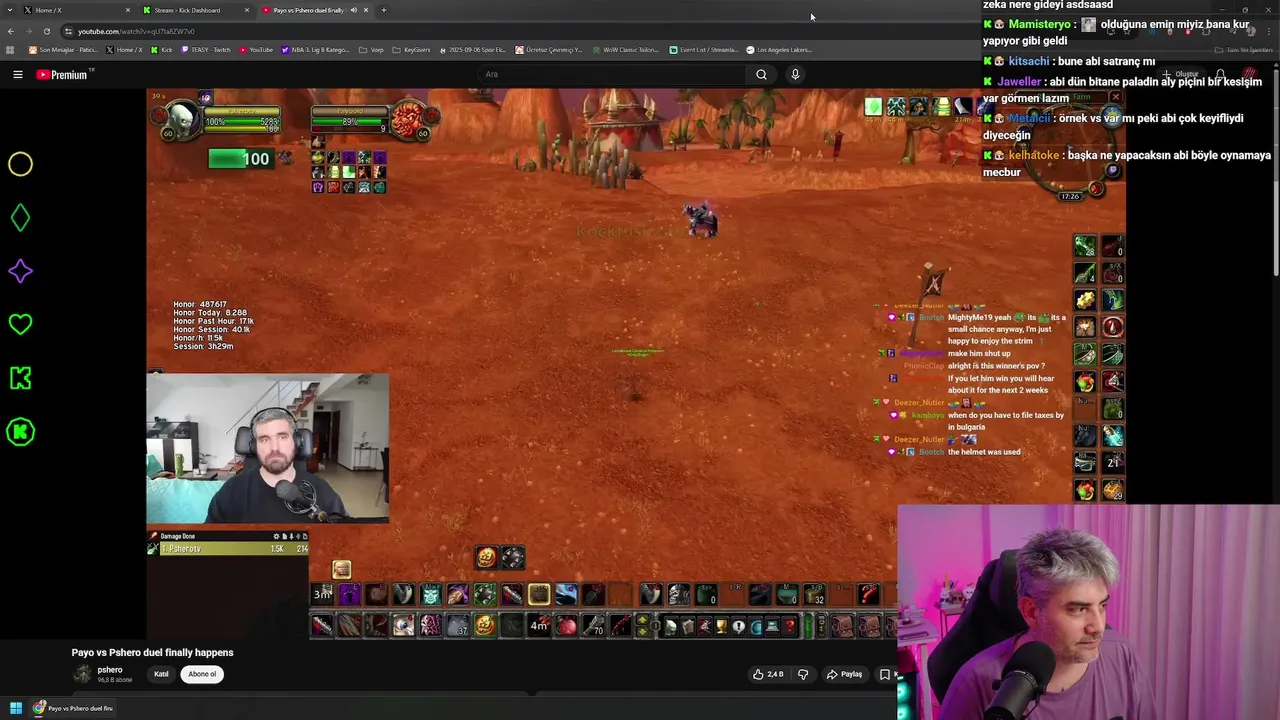1280x720 pixels.
Task: Start voice search with the microphone icon
Action: pyautogui.click(x=795, y=74)
